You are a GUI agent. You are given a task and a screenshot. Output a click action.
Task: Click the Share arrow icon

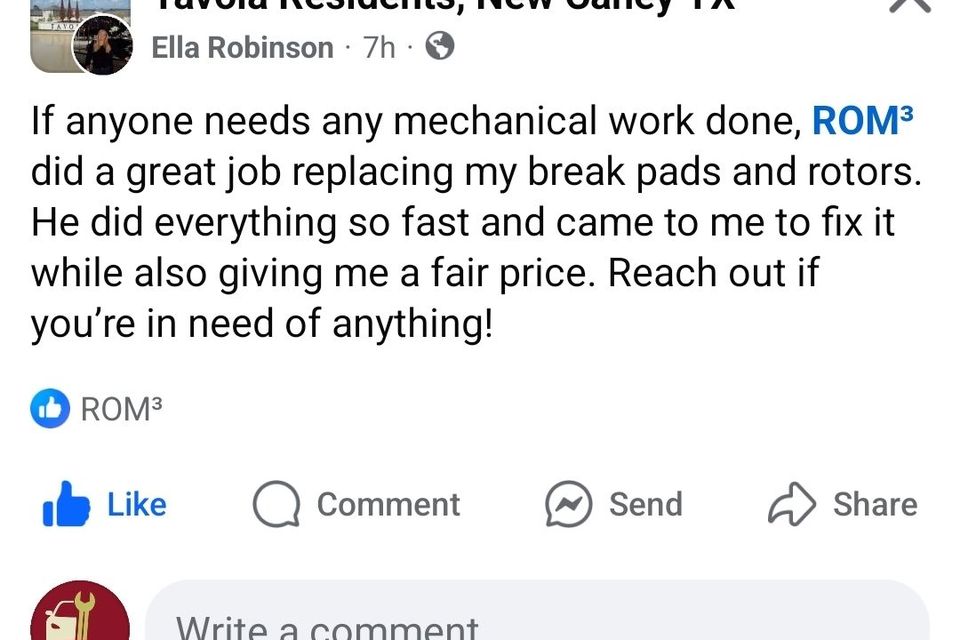[791, 505]
